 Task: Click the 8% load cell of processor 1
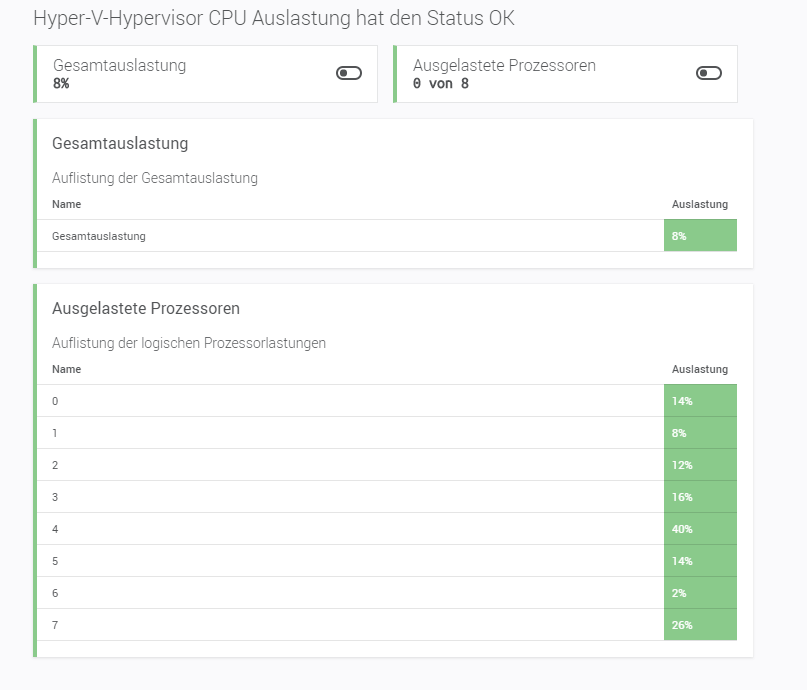click(x=700, y=433)
